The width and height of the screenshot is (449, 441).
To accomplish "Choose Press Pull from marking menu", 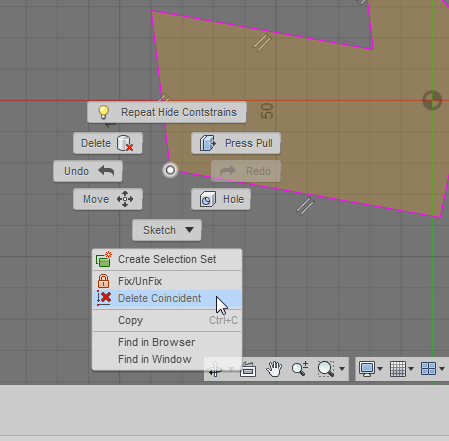I will [x=236, y=143].
